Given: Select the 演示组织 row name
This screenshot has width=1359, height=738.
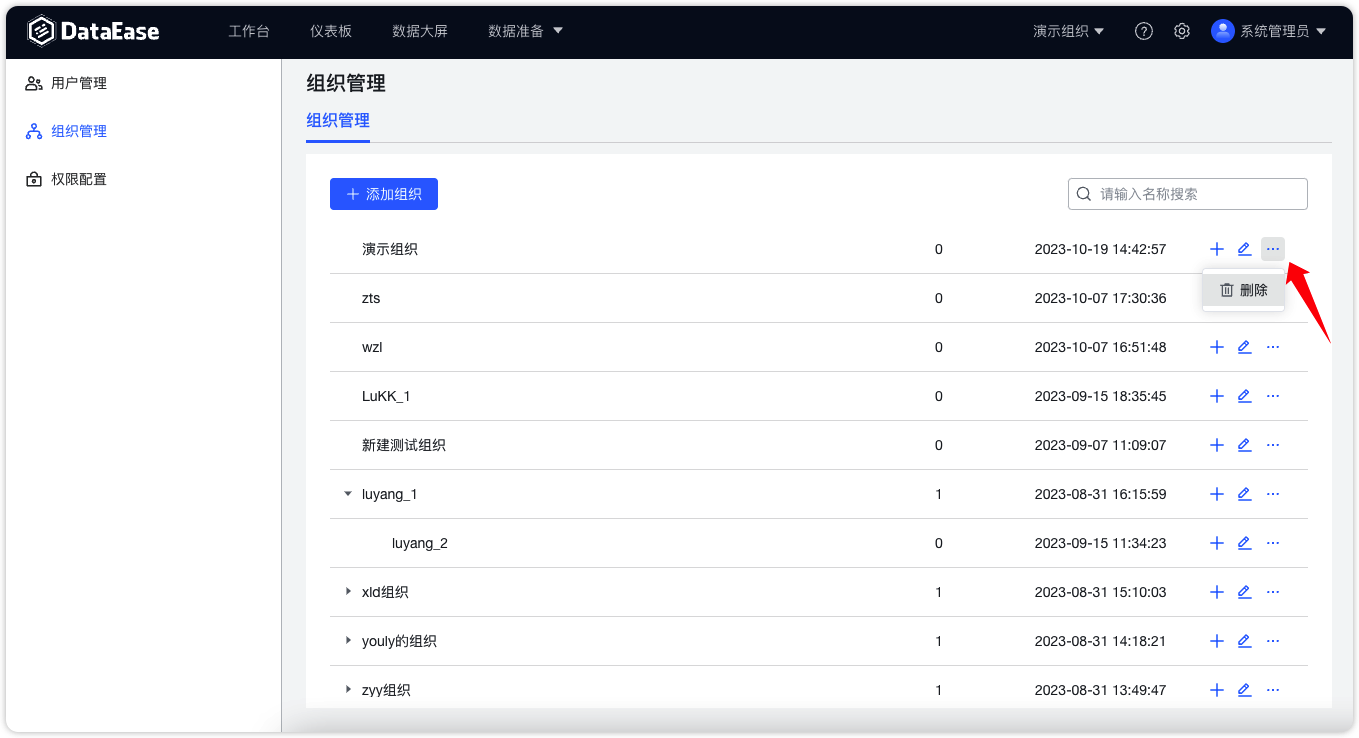Looking at the screenshot, I should coord(390,249).
